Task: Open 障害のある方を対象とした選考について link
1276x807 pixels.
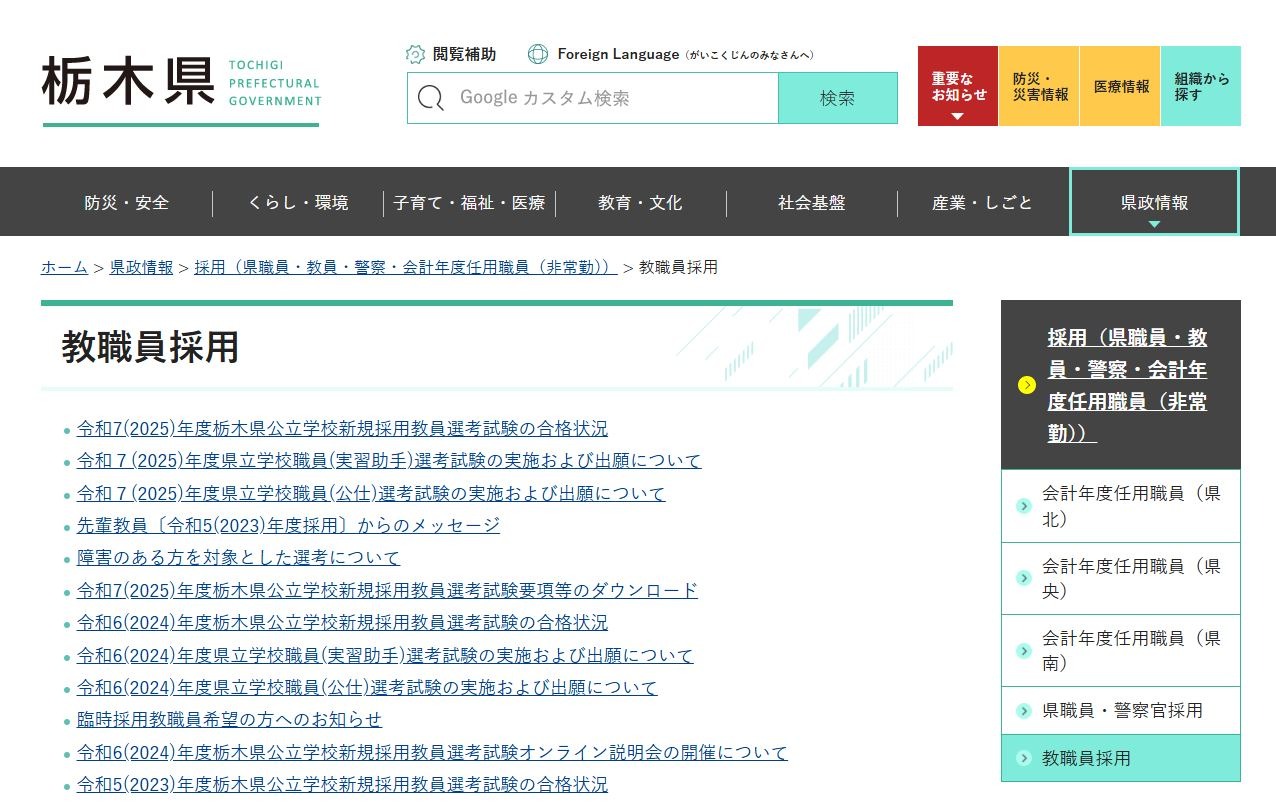Action: pos(238,558)
